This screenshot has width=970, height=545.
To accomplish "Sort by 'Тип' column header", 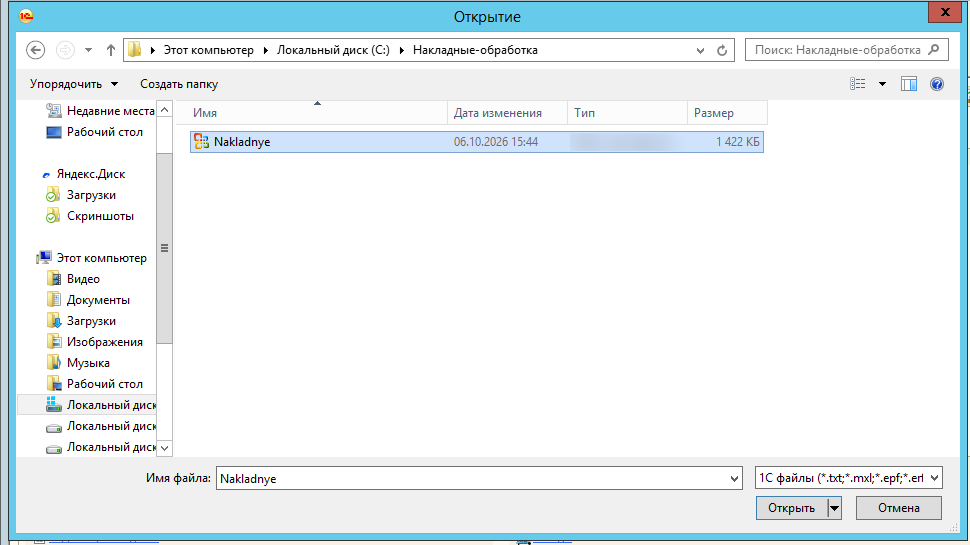I will 627,113.
